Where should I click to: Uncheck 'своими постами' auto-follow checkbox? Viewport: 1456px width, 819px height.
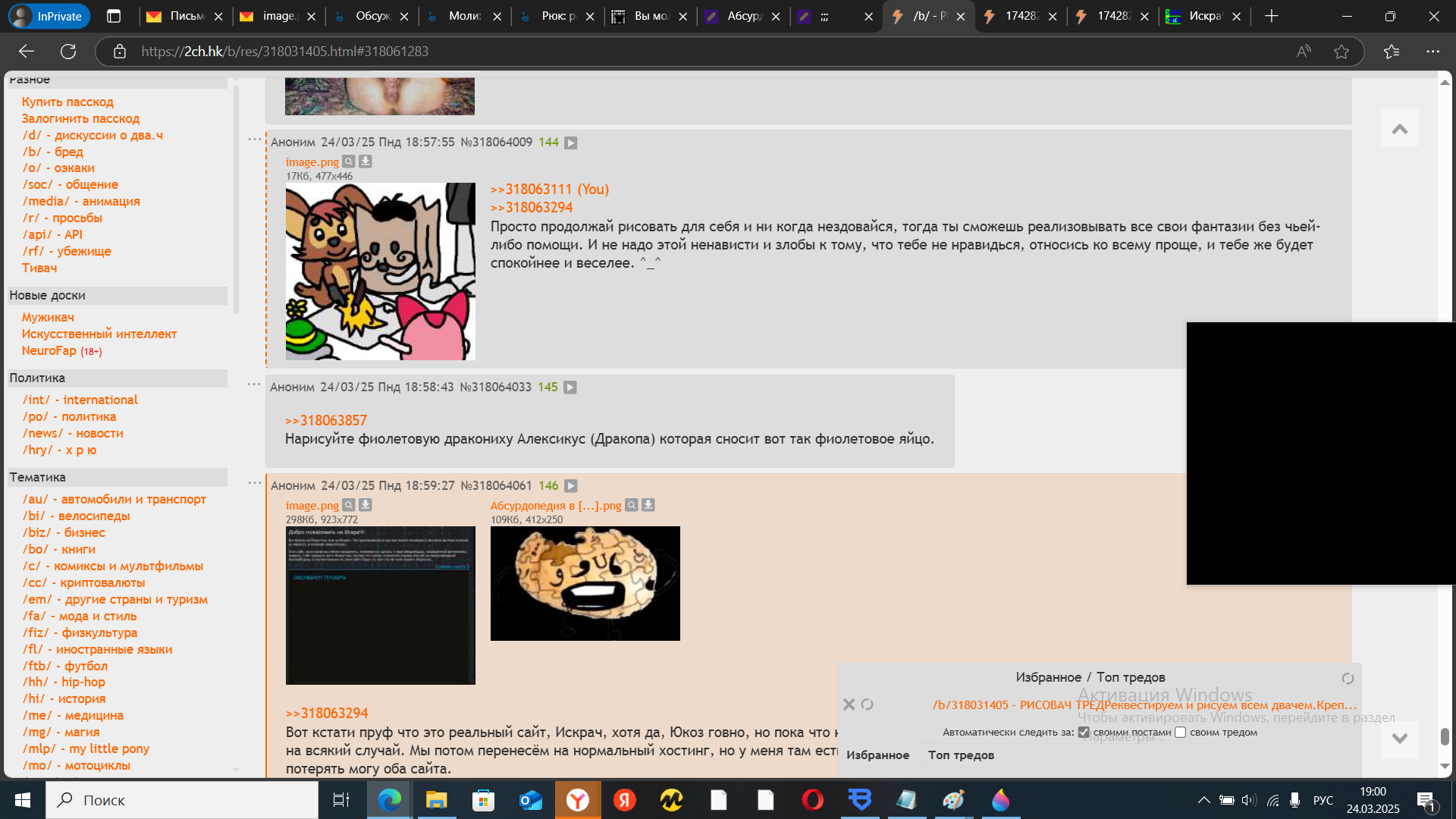tap(1084, 733)
